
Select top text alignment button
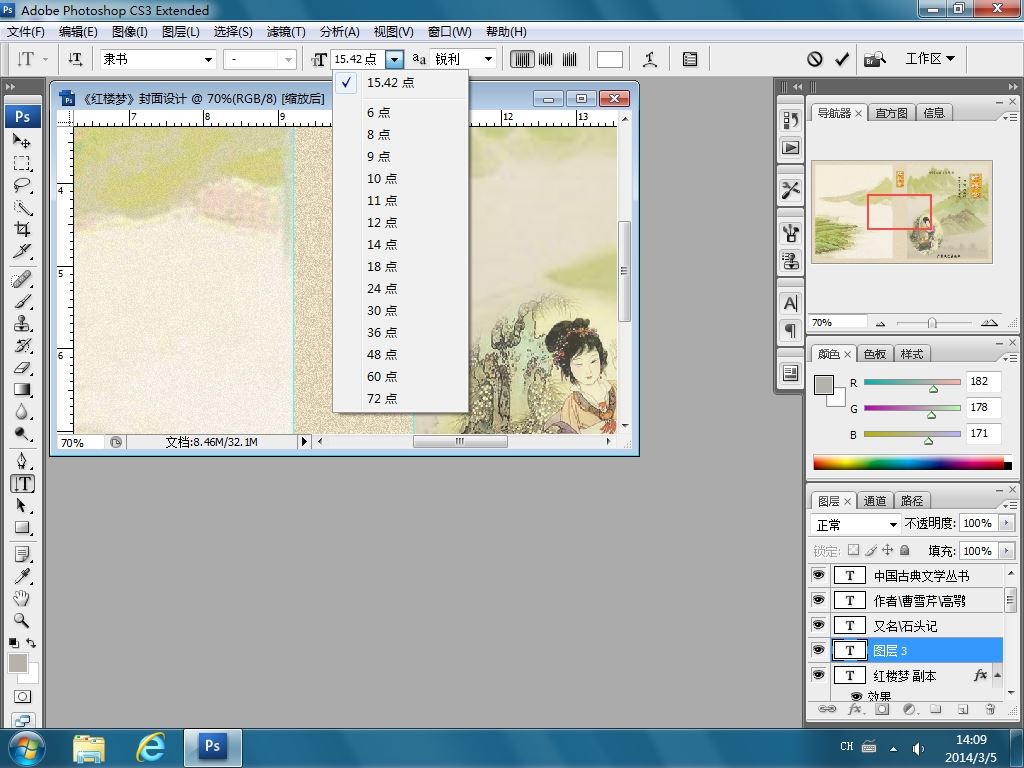522,59
